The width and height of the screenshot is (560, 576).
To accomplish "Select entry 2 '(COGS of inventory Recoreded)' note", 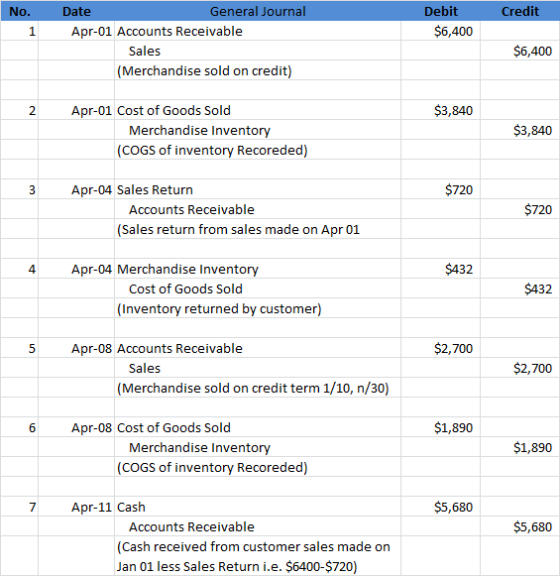I will click(x=212, y=150).
